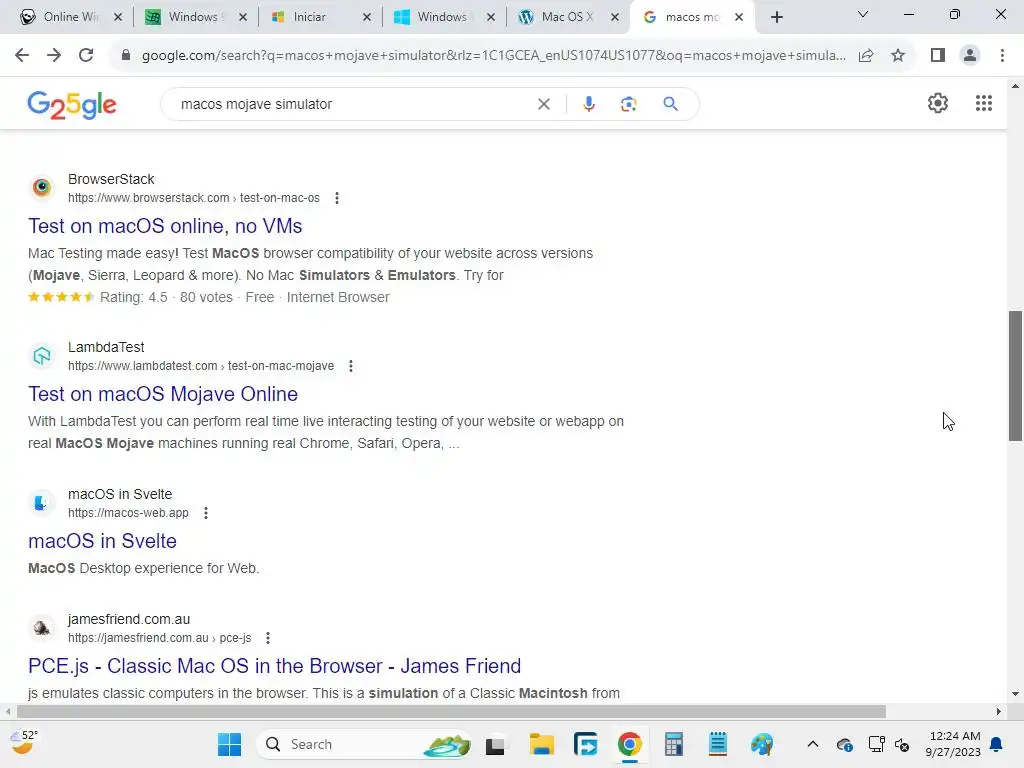Open more options for macOS in Svelte result

point(206,513)
